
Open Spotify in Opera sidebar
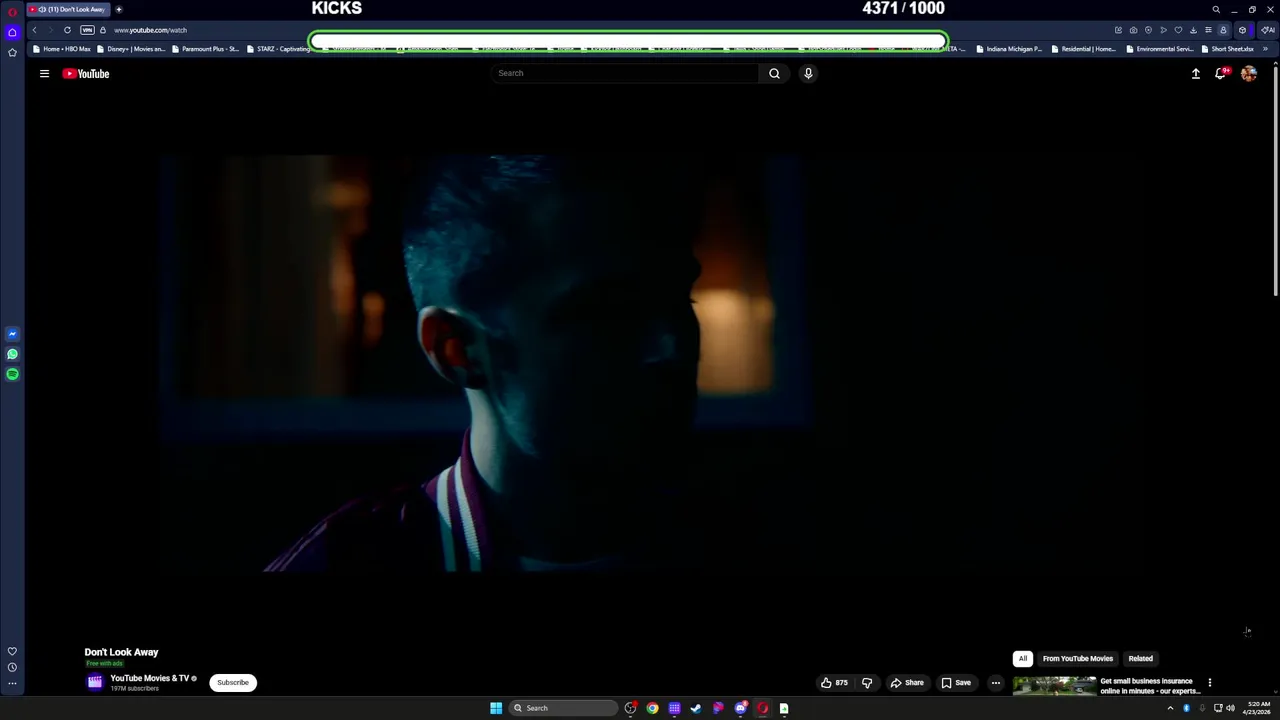point(12,374)
